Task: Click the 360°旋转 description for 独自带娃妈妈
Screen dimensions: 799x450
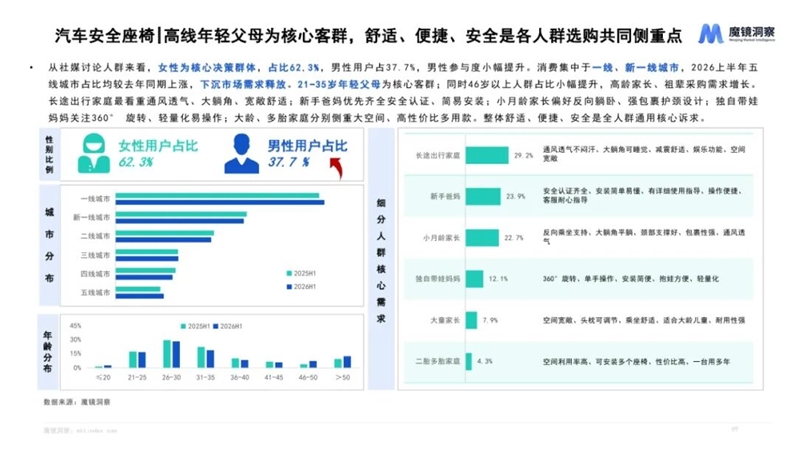Action: (x=631, y=279)
